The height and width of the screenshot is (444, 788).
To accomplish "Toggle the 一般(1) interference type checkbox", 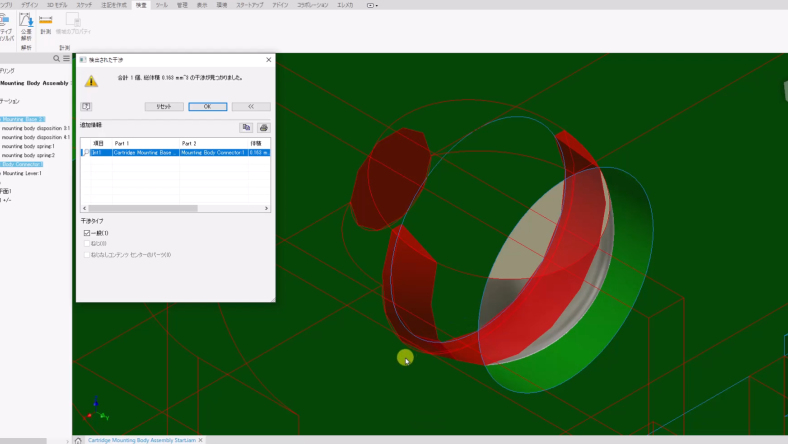I will [x=87, y=233].
